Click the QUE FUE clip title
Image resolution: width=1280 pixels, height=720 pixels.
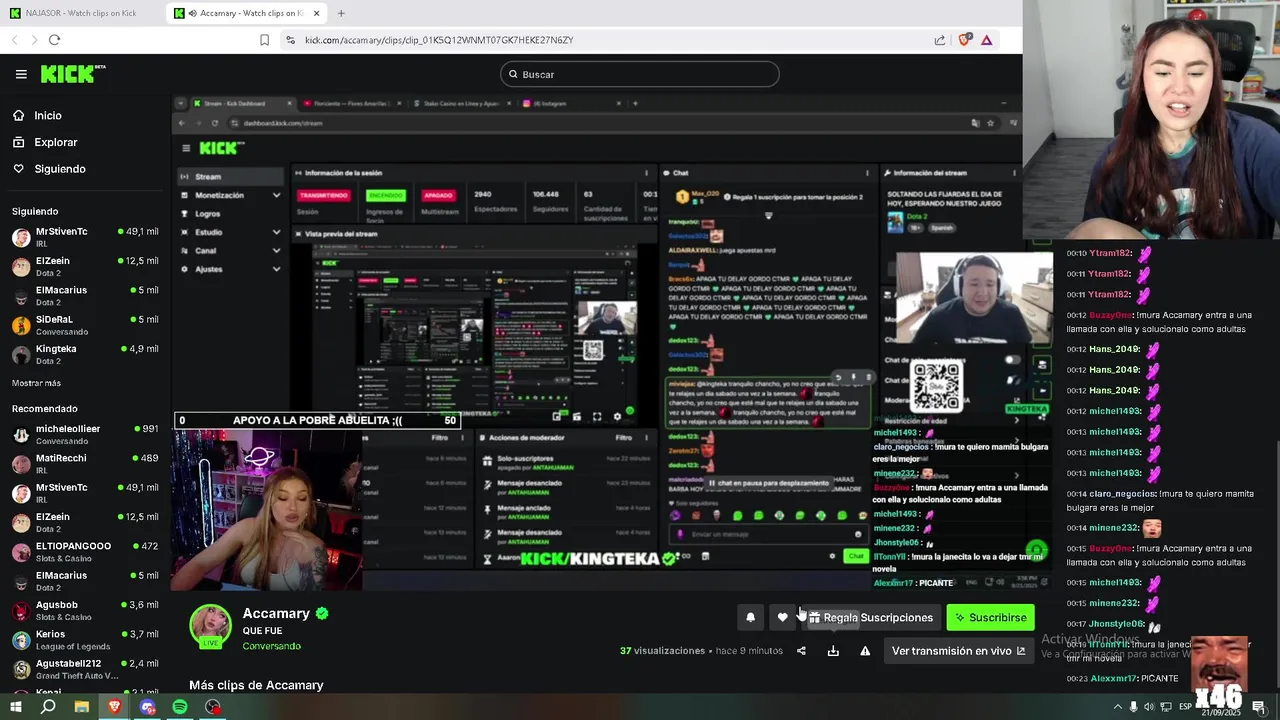pyautogui.click(x=262, y=631)
